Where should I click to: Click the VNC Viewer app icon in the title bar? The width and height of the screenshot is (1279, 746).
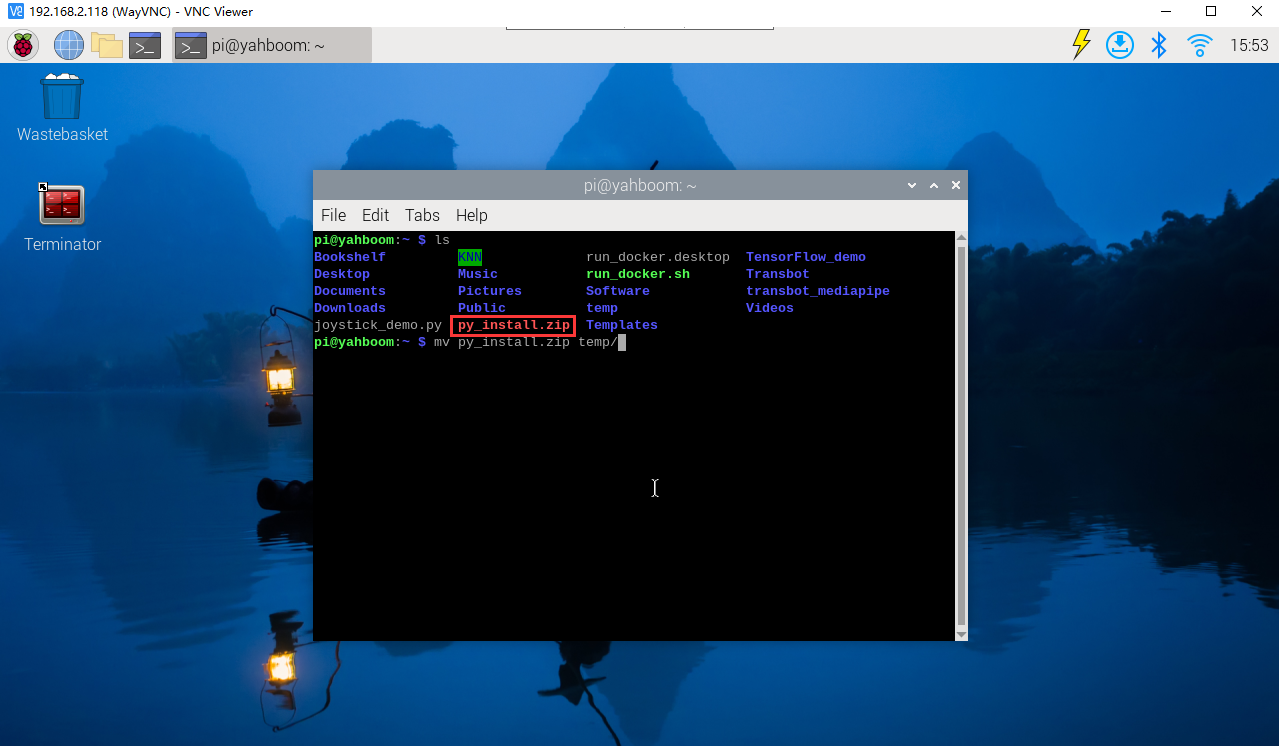[15, 12]
